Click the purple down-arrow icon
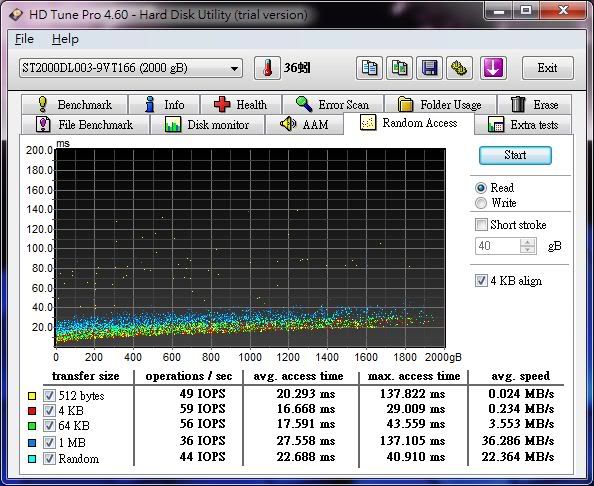594x486 pixels. click(493, 68)
